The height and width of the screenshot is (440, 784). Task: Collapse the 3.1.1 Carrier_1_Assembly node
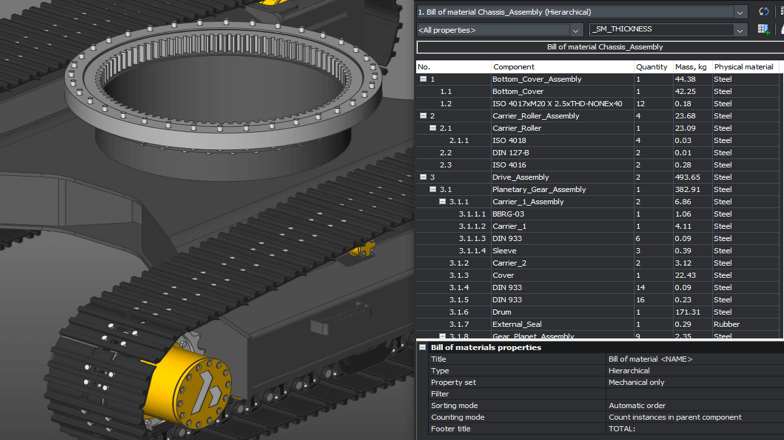[442, 202]
